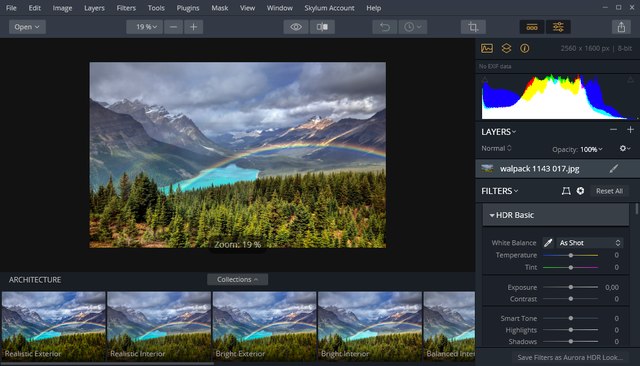
Task: Click the presets strip horizontal scrollbar
Action: coord(107,363)
